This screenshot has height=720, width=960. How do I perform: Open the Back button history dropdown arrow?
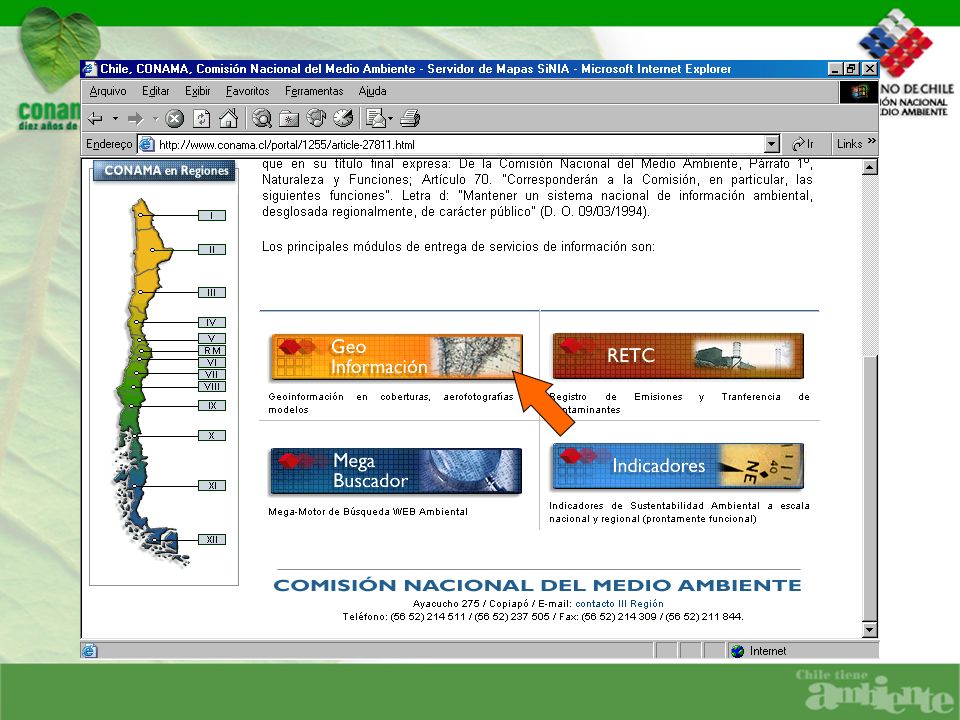(x=114, y=118)
